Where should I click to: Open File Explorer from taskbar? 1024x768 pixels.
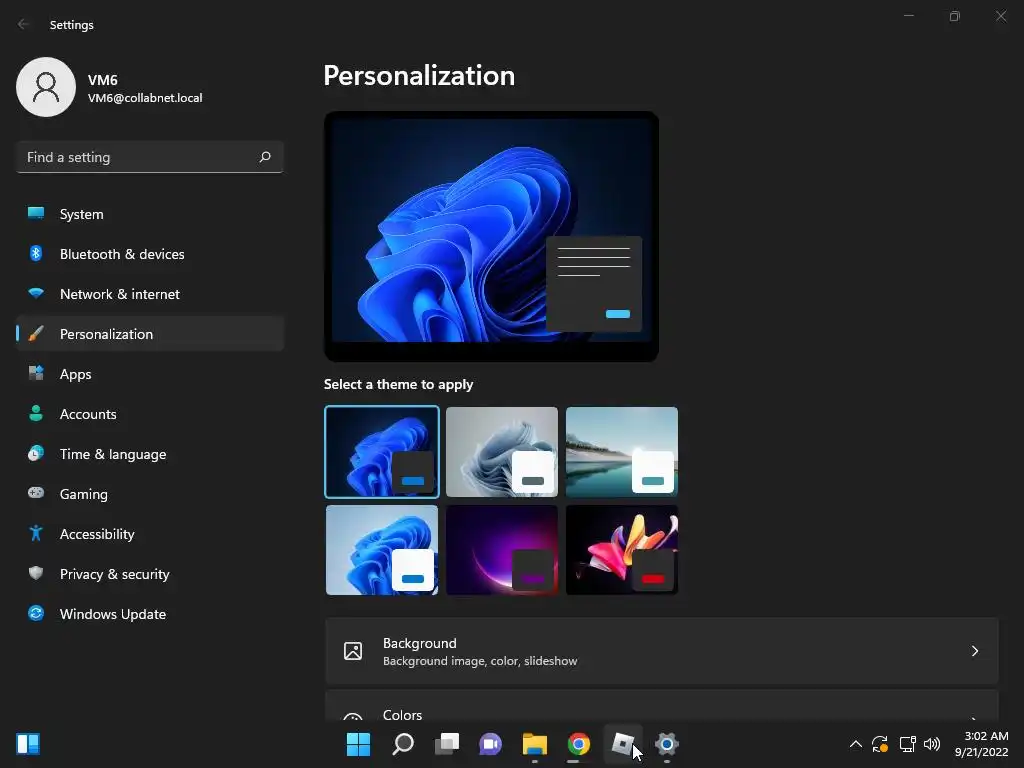[x=534, y=744]
